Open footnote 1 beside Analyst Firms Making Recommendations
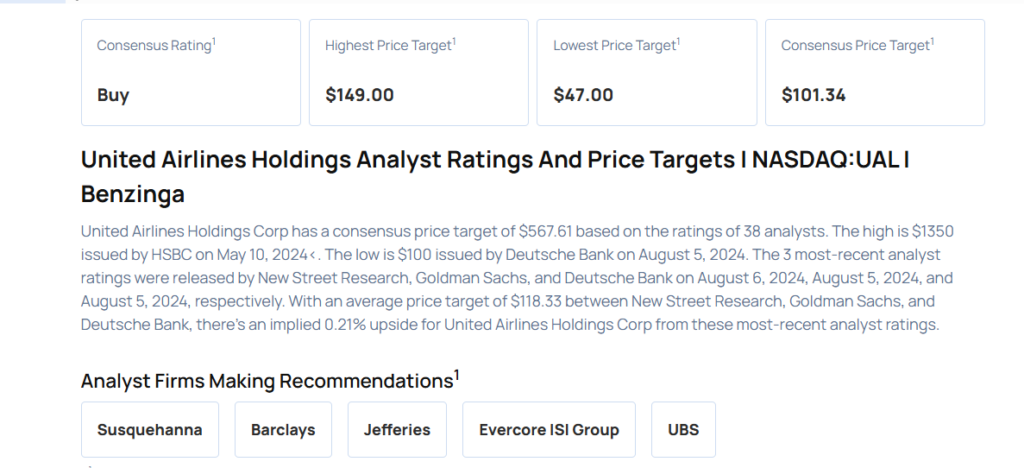This screenshot has height=468, width=1024. coord(457,375)
